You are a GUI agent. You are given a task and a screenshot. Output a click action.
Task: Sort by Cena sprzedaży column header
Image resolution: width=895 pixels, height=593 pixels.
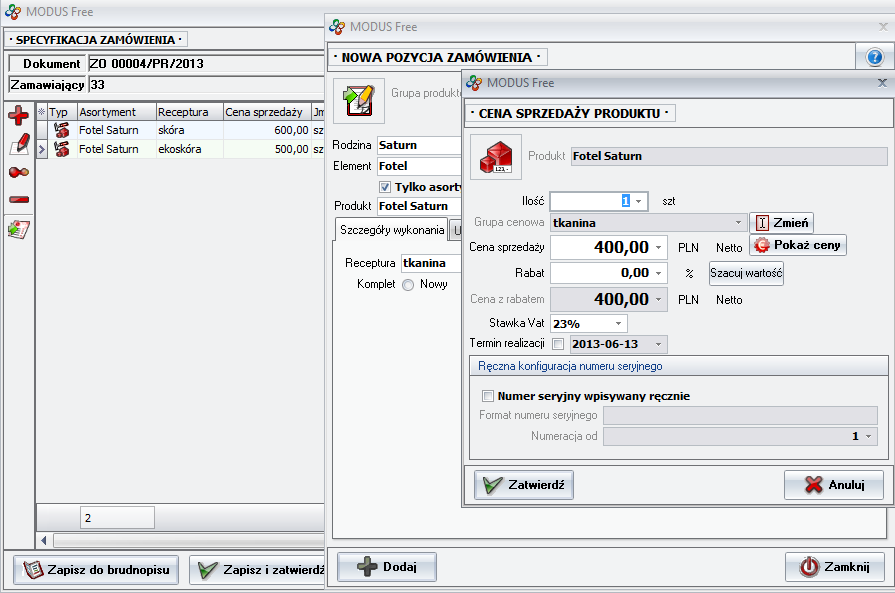point(265,112)
